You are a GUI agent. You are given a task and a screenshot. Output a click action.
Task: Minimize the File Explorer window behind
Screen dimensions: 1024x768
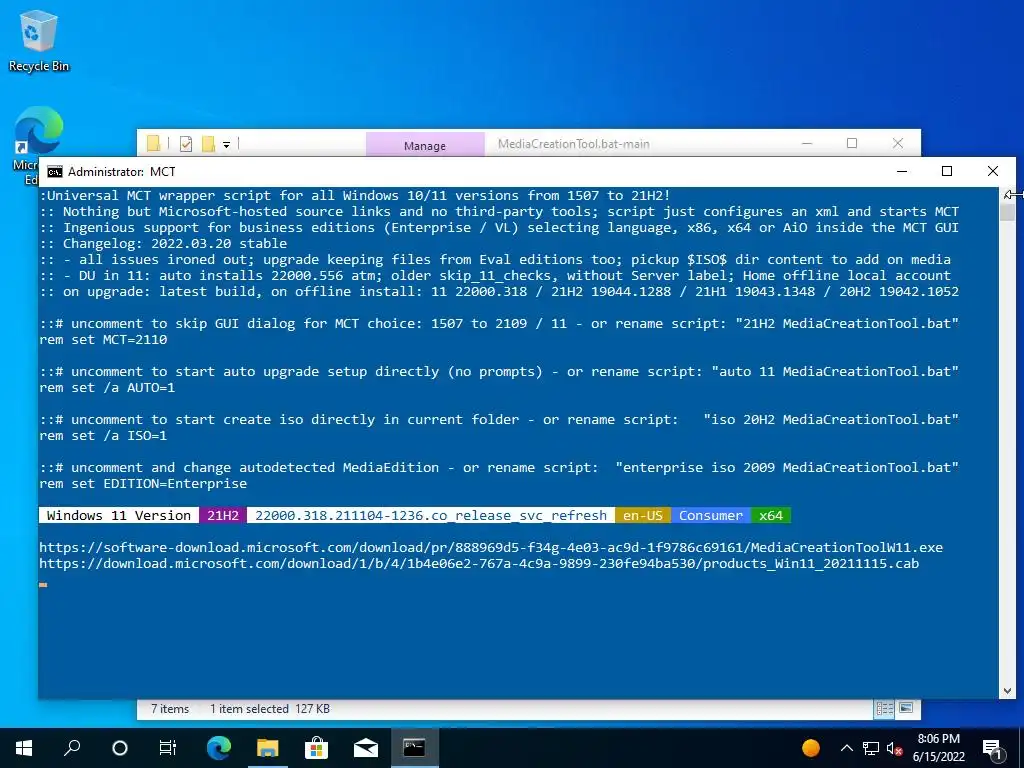[807, 144]
